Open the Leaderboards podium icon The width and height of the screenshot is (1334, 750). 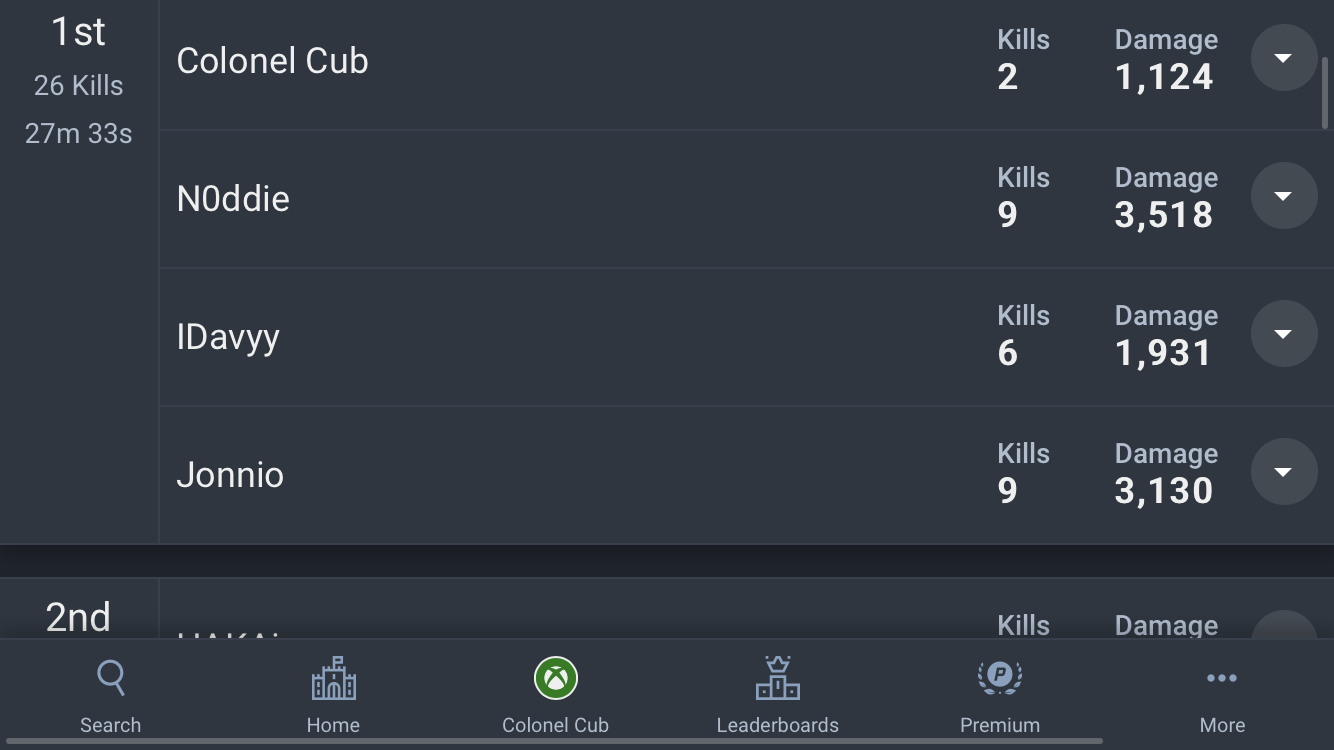(777, 678)
